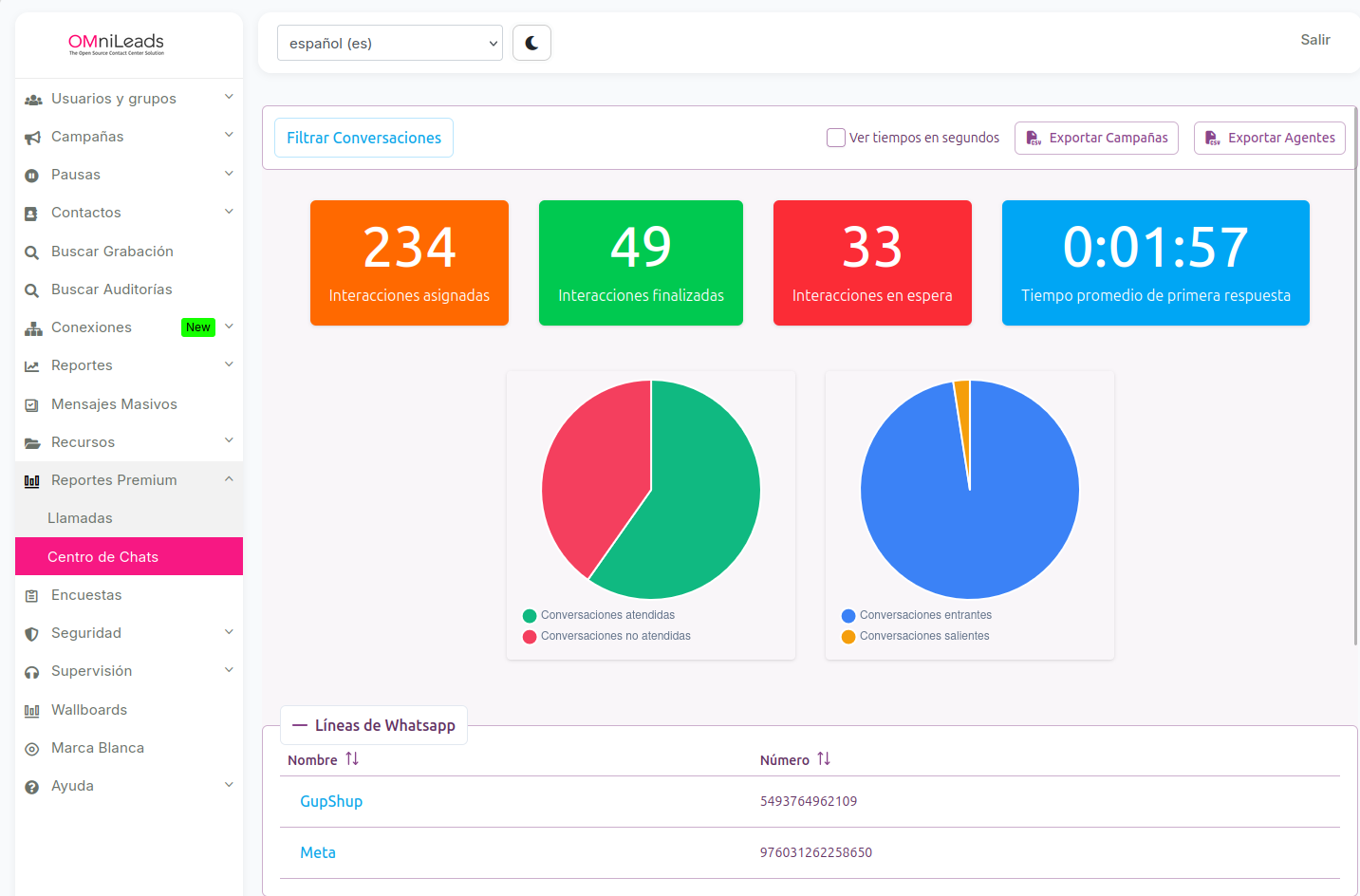
Task: Sort table by Nombre arrows icon
Action: click(x=352, y=758)
